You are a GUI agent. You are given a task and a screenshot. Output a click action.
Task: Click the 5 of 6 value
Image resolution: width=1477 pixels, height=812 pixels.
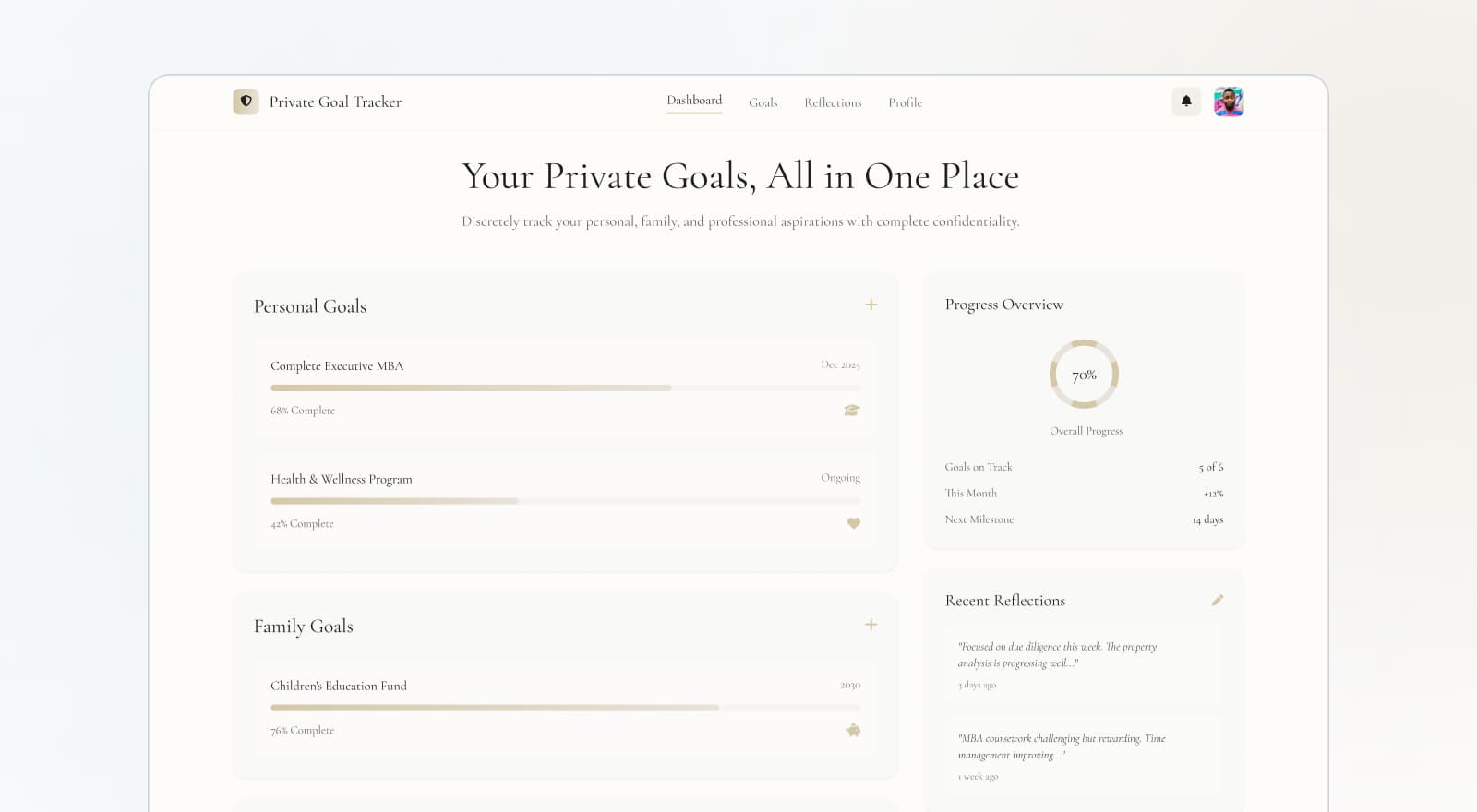(x=1211, y=467)
